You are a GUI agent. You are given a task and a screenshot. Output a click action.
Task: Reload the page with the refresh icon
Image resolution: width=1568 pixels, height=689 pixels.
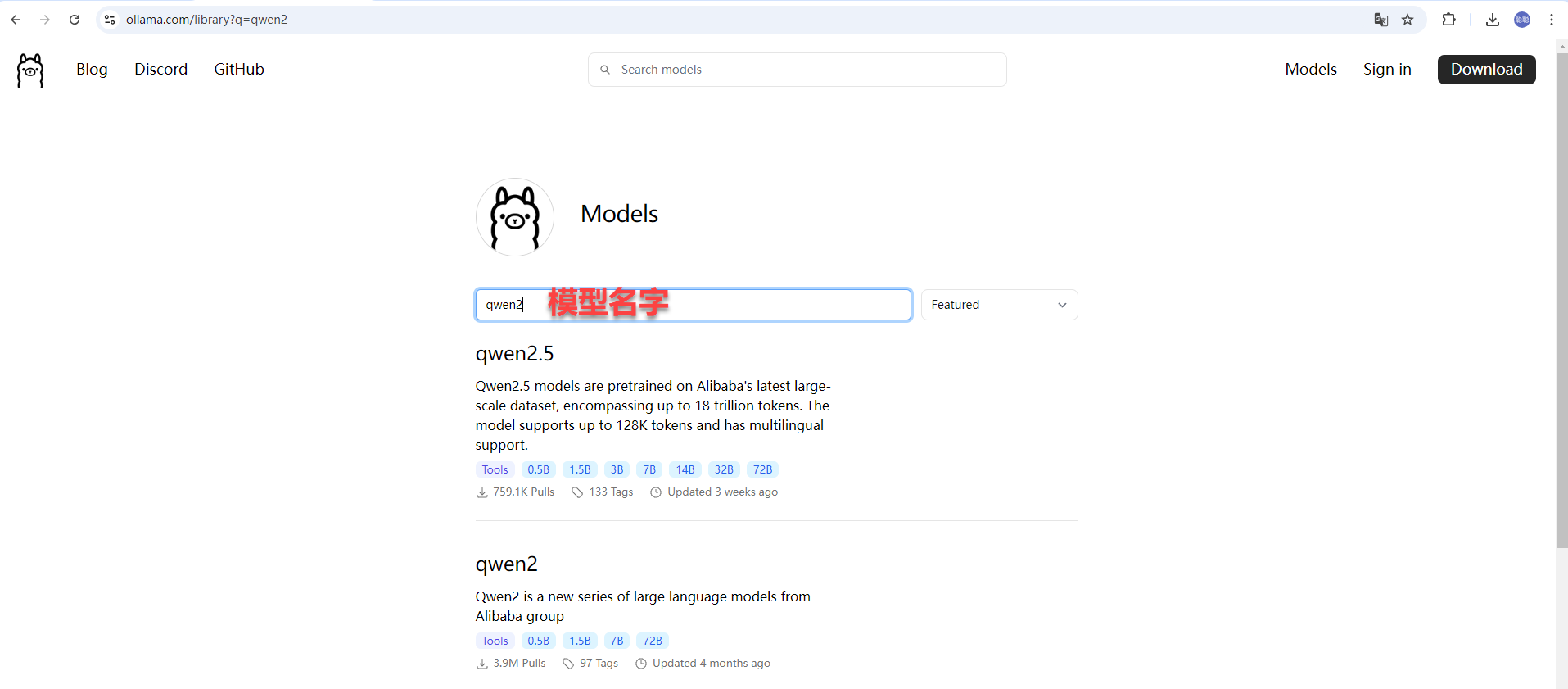(x=75, y=20)
